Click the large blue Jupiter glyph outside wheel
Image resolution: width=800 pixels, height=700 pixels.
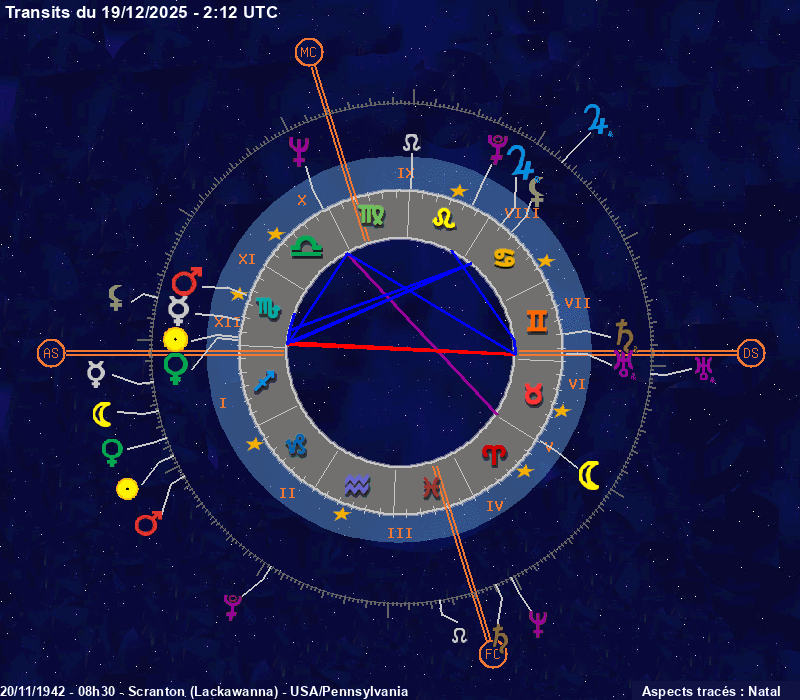597,121
